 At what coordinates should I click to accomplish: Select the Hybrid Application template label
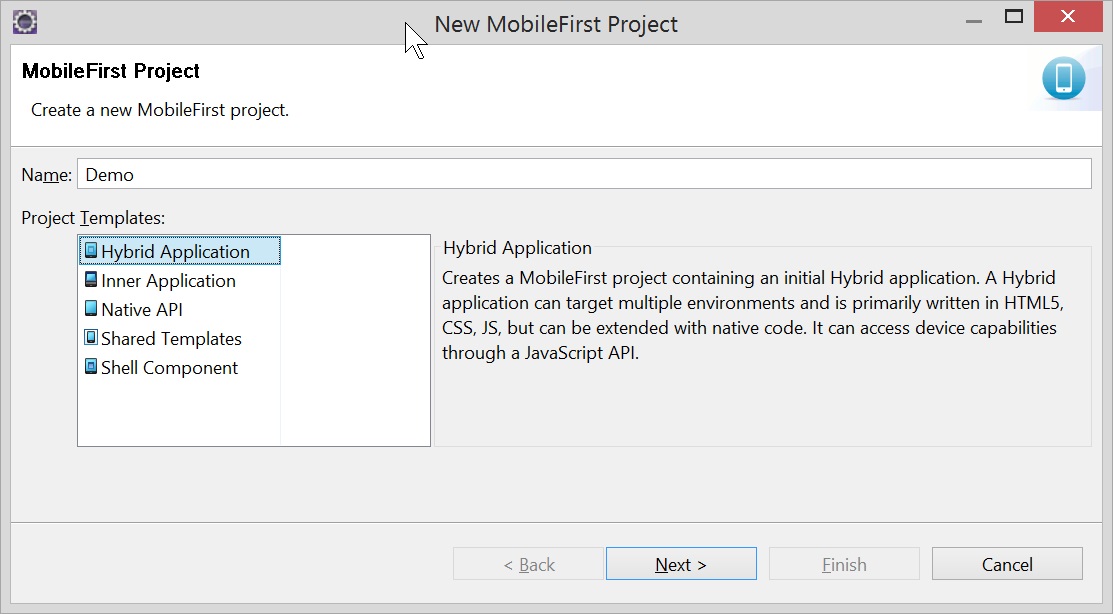tap(175, 252)
